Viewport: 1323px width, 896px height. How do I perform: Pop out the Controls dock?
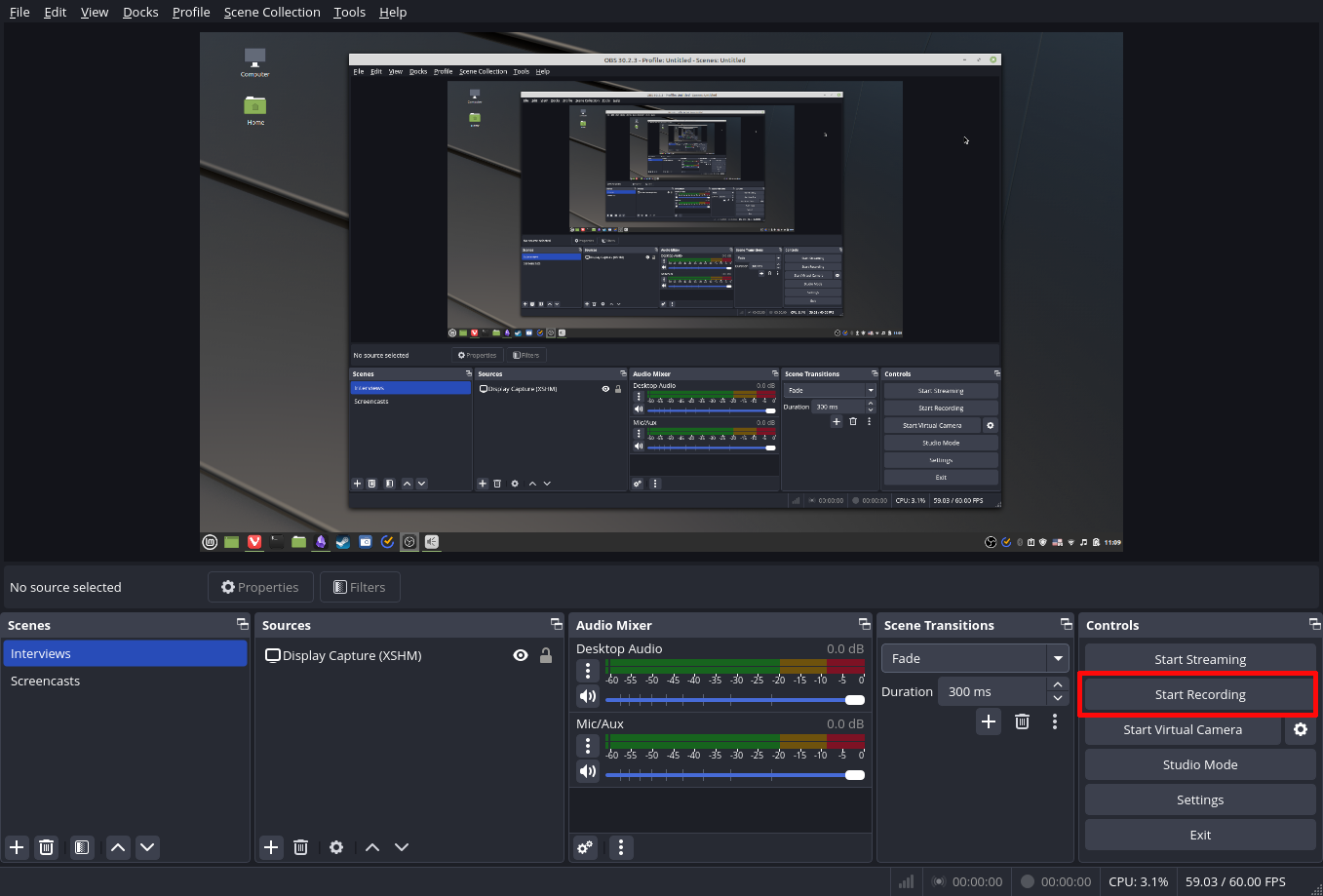point(1312,625)
